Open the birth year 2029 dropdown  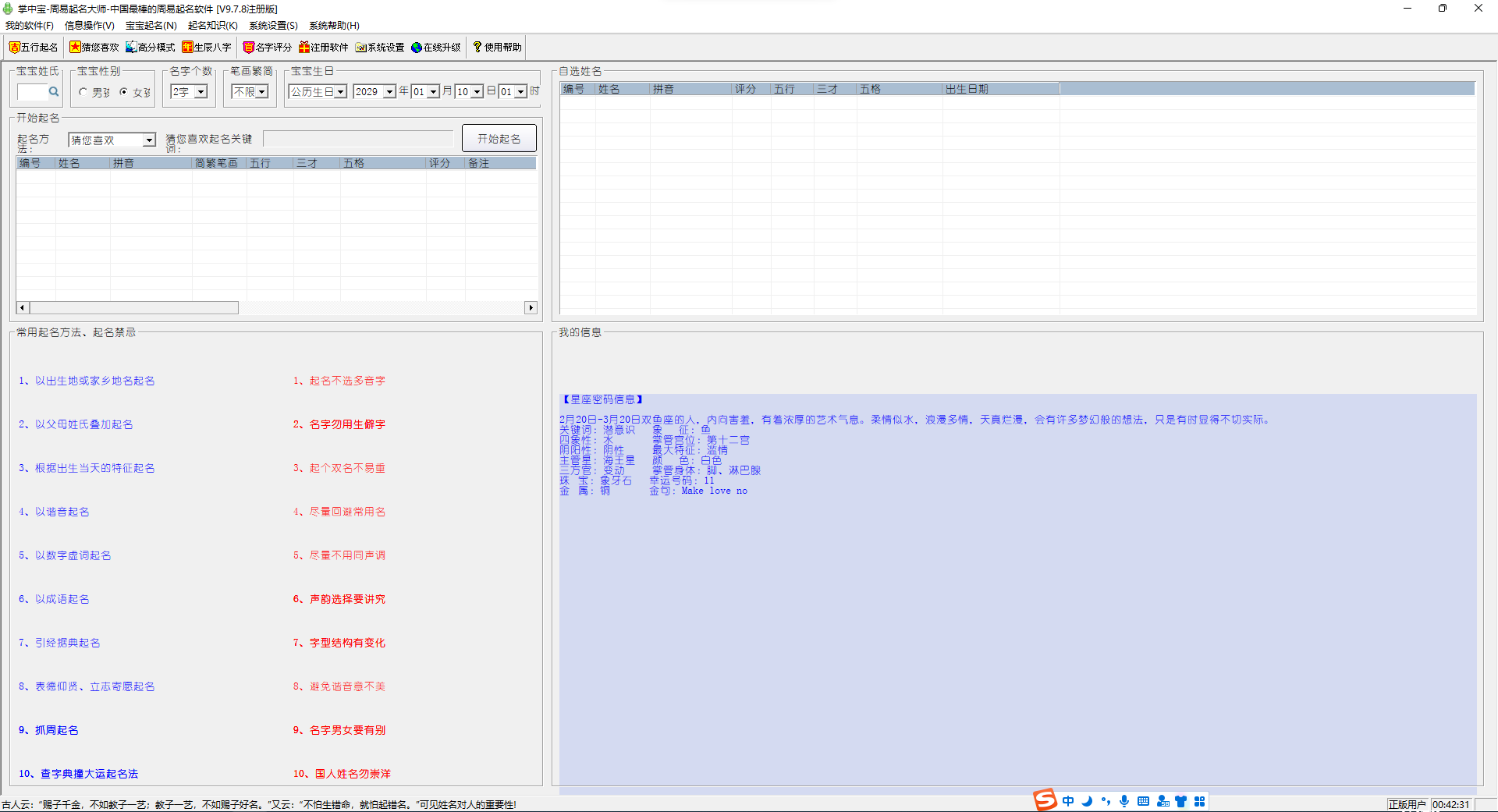click(389, 92)
